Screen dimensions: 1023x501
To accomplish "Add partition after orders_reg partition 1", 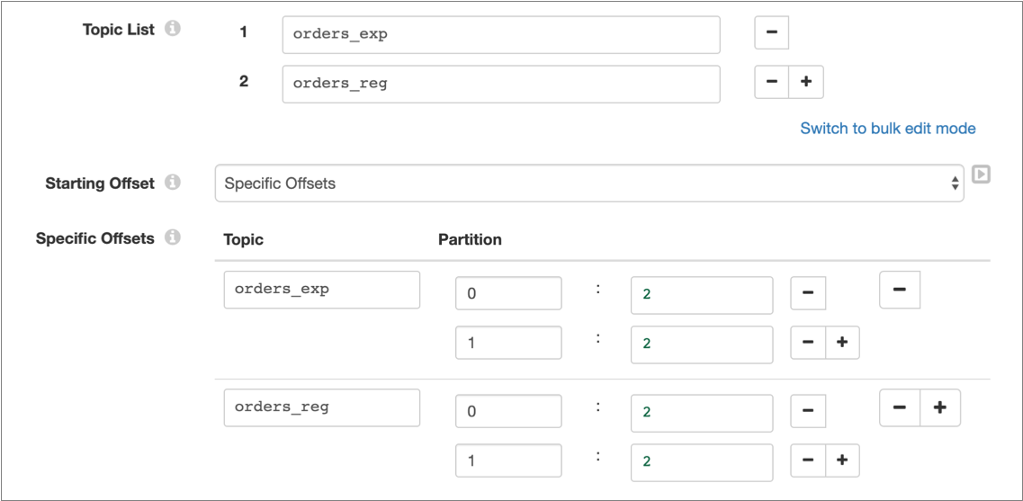I will [842, 460].
